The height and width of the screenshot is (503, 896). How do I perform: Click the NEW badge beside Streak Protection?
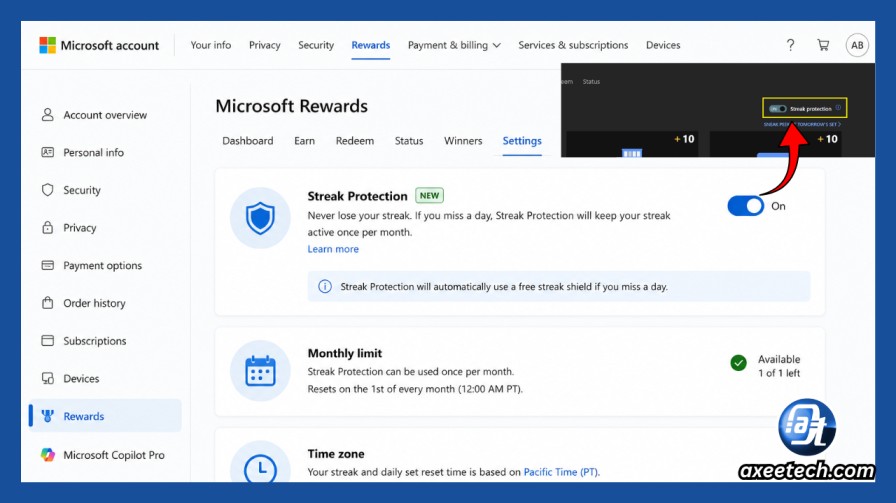pyautogui.click(x=429, y=195)
